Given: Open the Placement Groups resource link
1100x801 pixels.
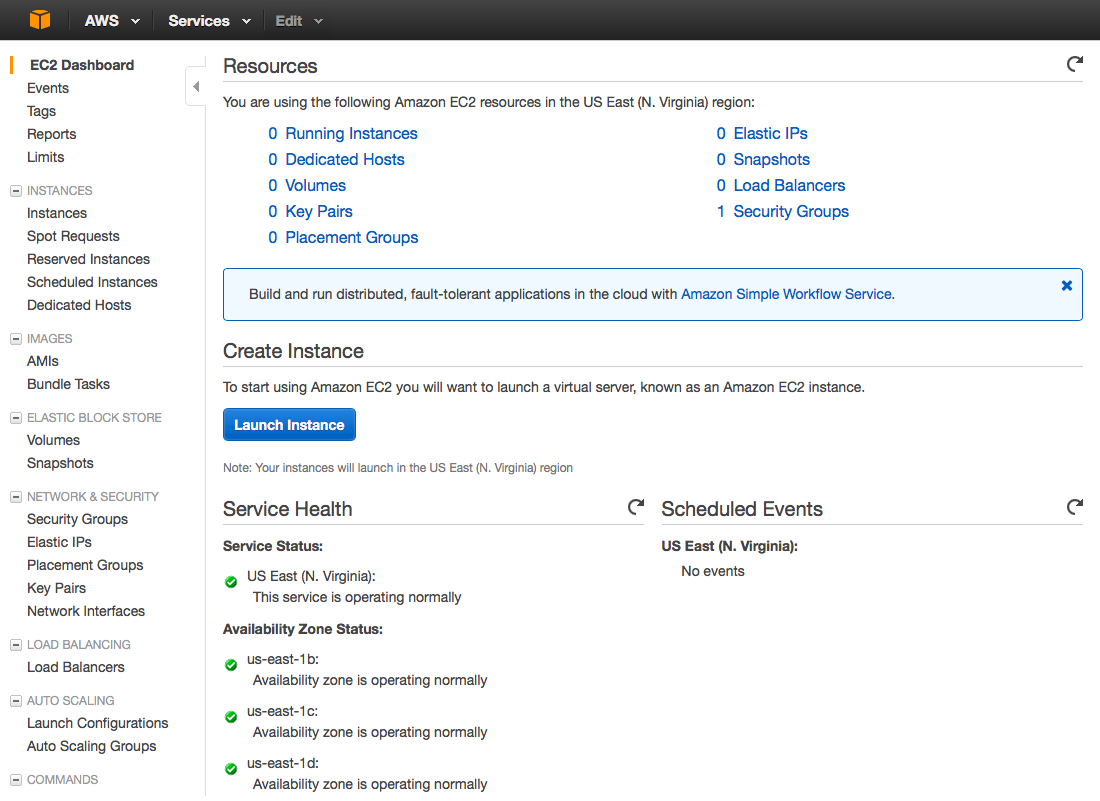Looking at the screenshot, I should pos(351,237).
